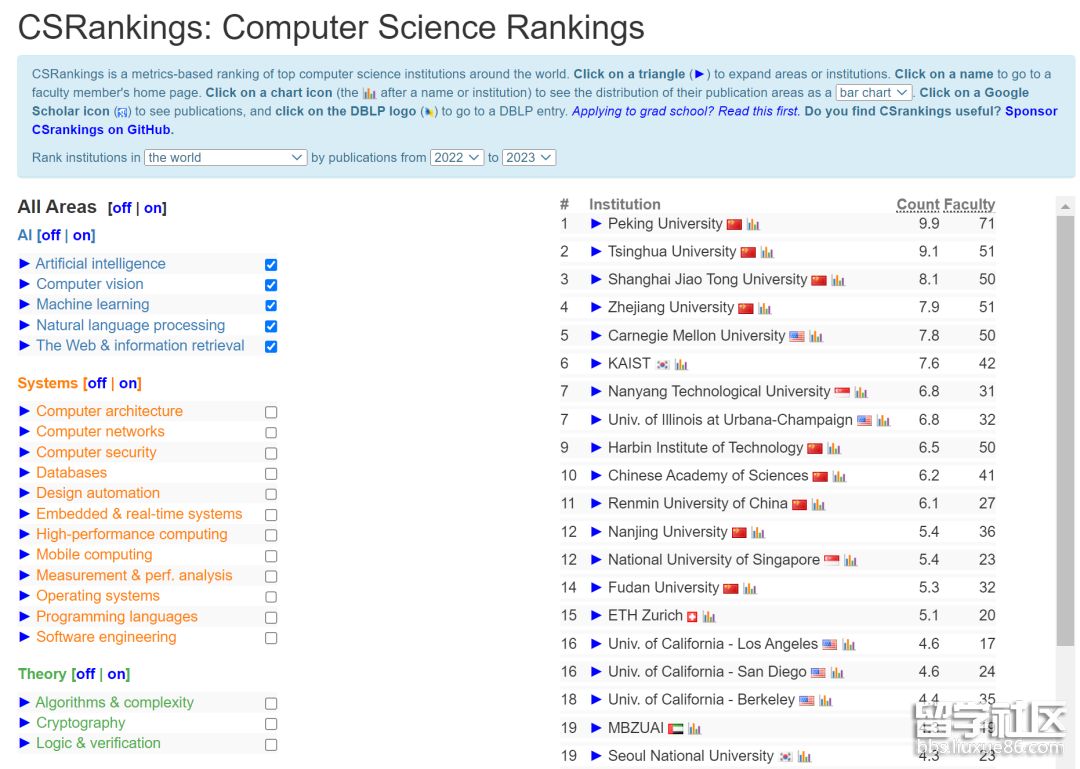Turn off AI areas via AI 'off'
1080x769 pixels.
pyautogui.click(x=51, y=236)
